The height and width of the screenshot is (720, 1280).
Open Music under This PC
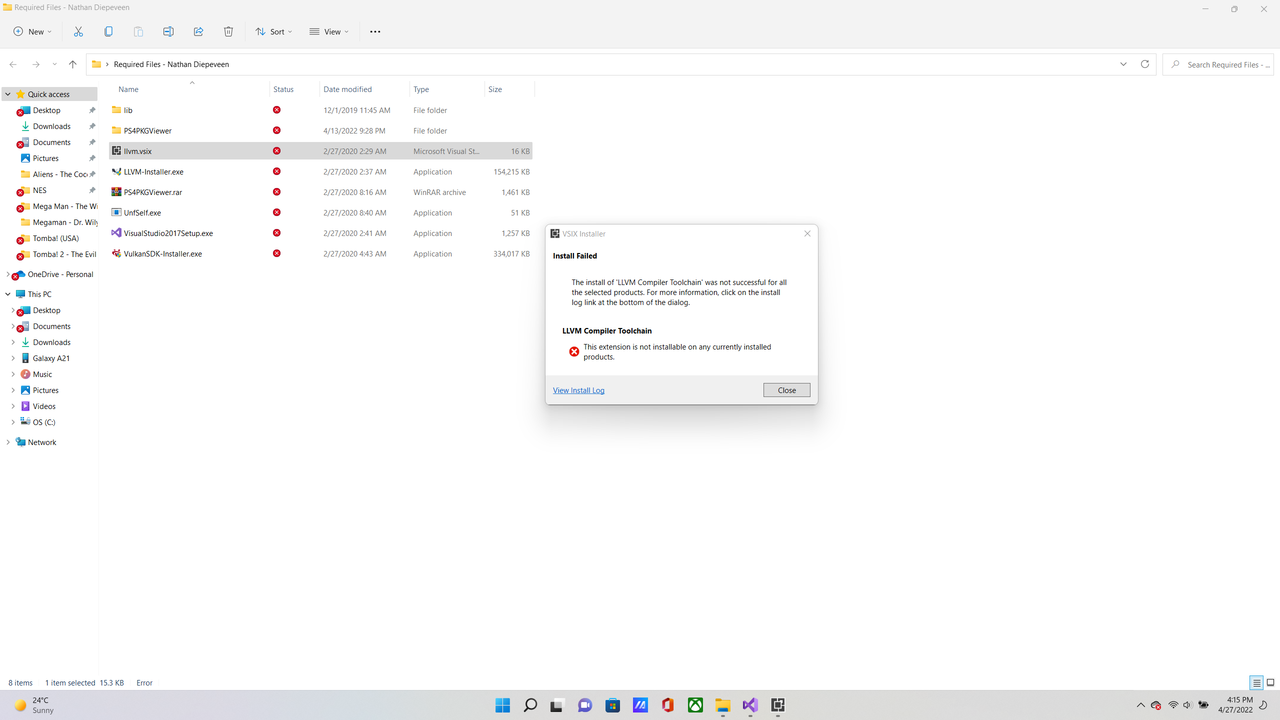coord(42,374)
